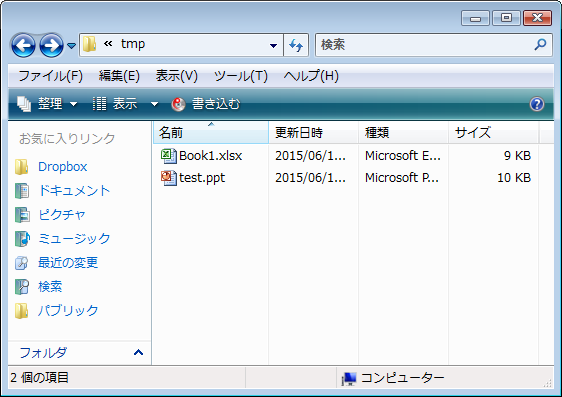Click the PowerPoint icon of test.ppt
This screenshot has width=562, height=397.
tap(168, 178)
